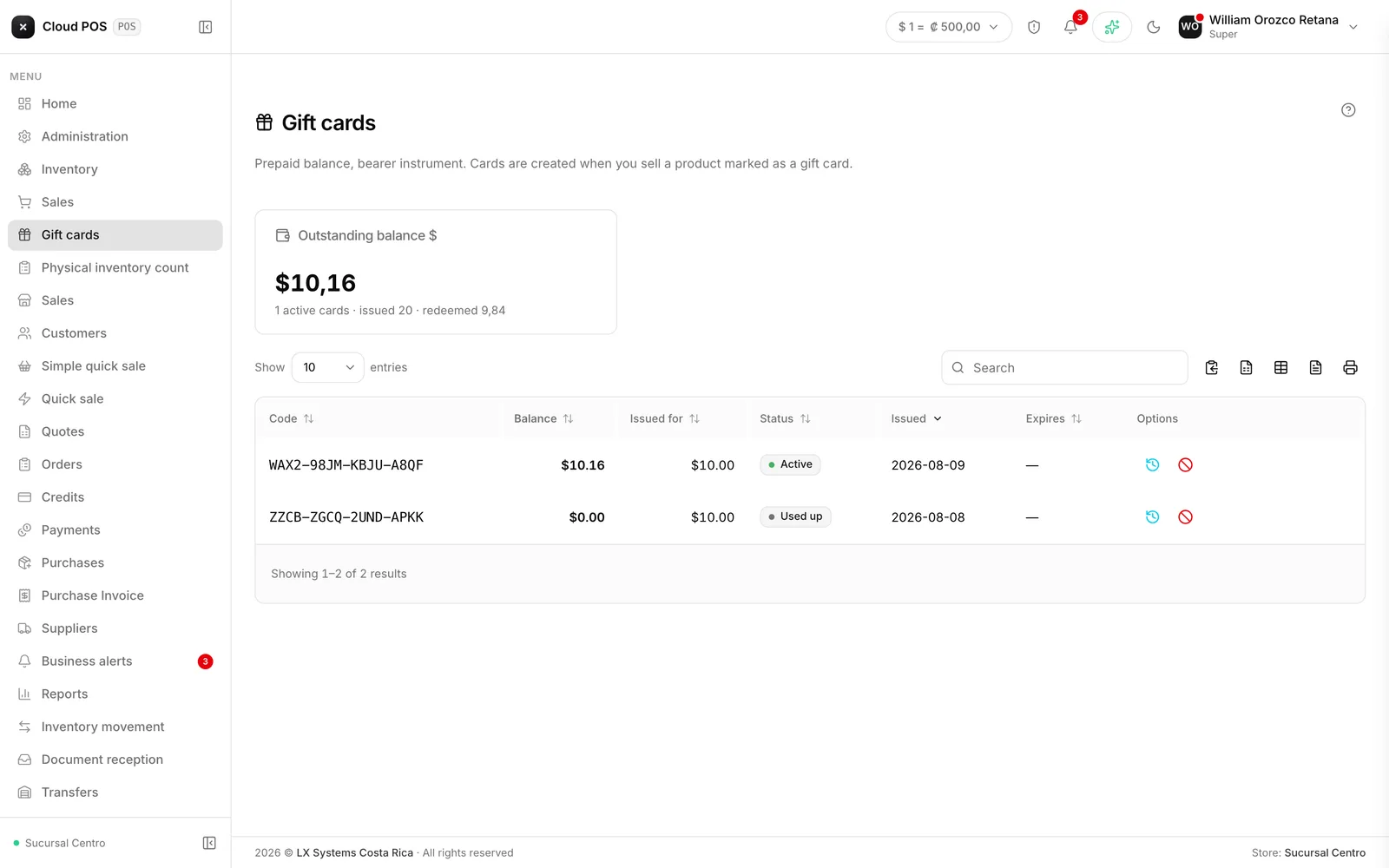View history for card WAX2-98JM-KBJU-A8QF
This screenshot has height=868, width=1389.
tap(1153, 465)
